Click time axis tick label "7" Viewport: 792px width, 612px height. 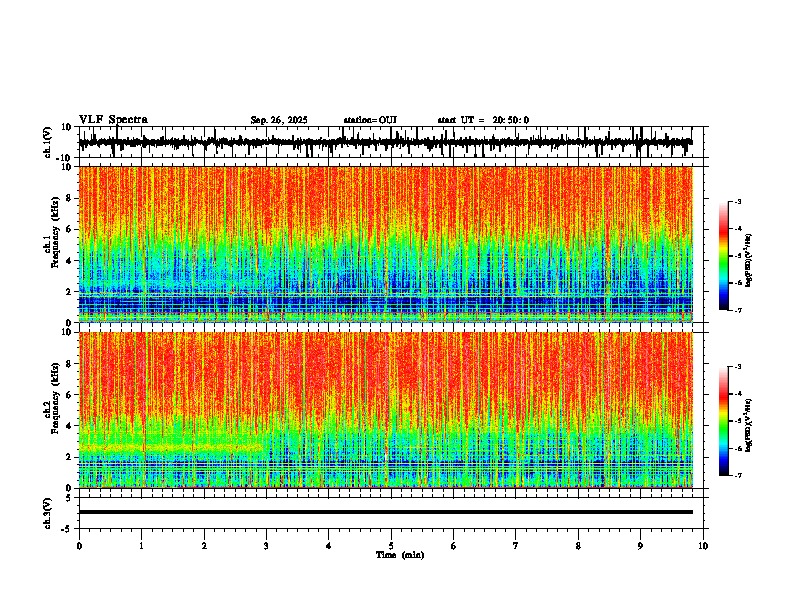pos(516,546)
